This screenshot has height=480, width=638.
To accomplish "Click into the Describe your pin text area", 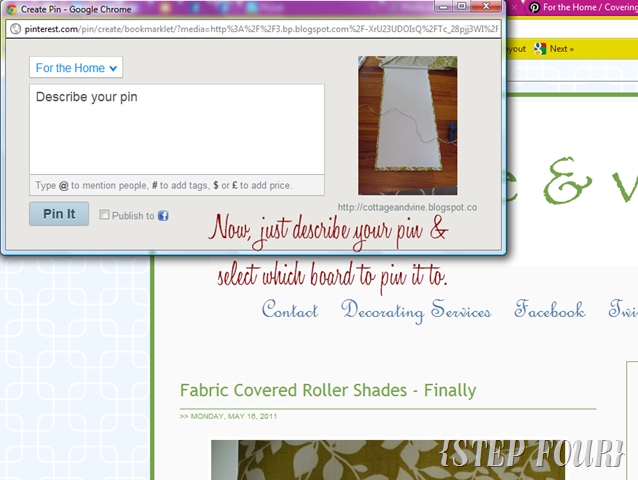I will tap(177, 130).
